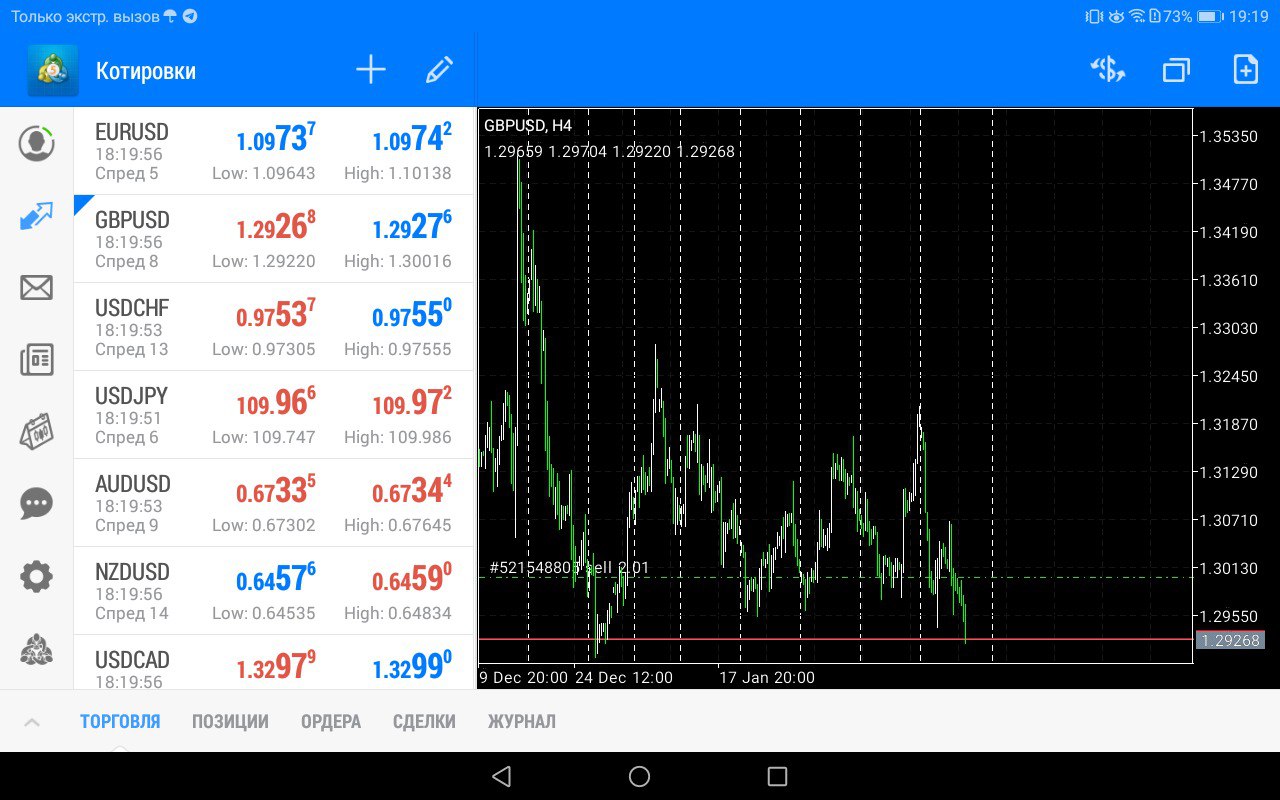Viewport: 1280px width, 800px height.
Task: Tap USDJPY bid price 109.966
Action: [276, 402]
